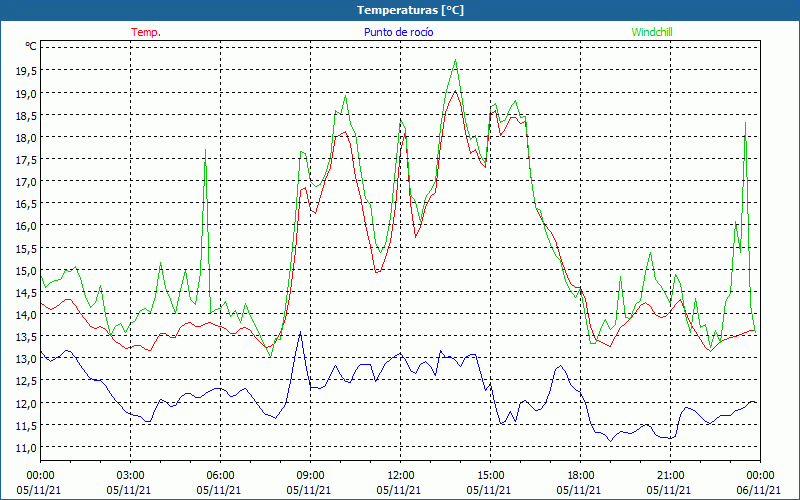800x500 pixels.
Task: Click the 21:00 time axis label
Action: 670,476
